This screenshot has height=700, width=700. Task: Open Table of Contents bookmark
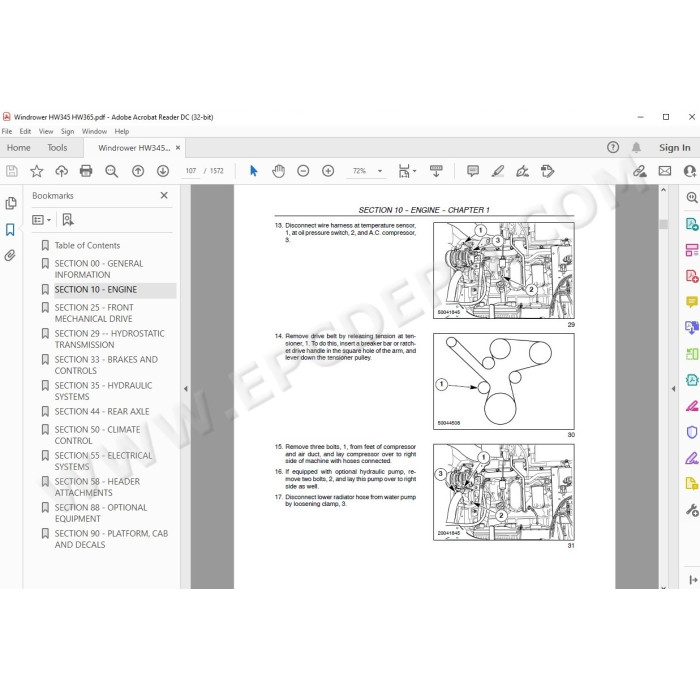pos(88,245)
